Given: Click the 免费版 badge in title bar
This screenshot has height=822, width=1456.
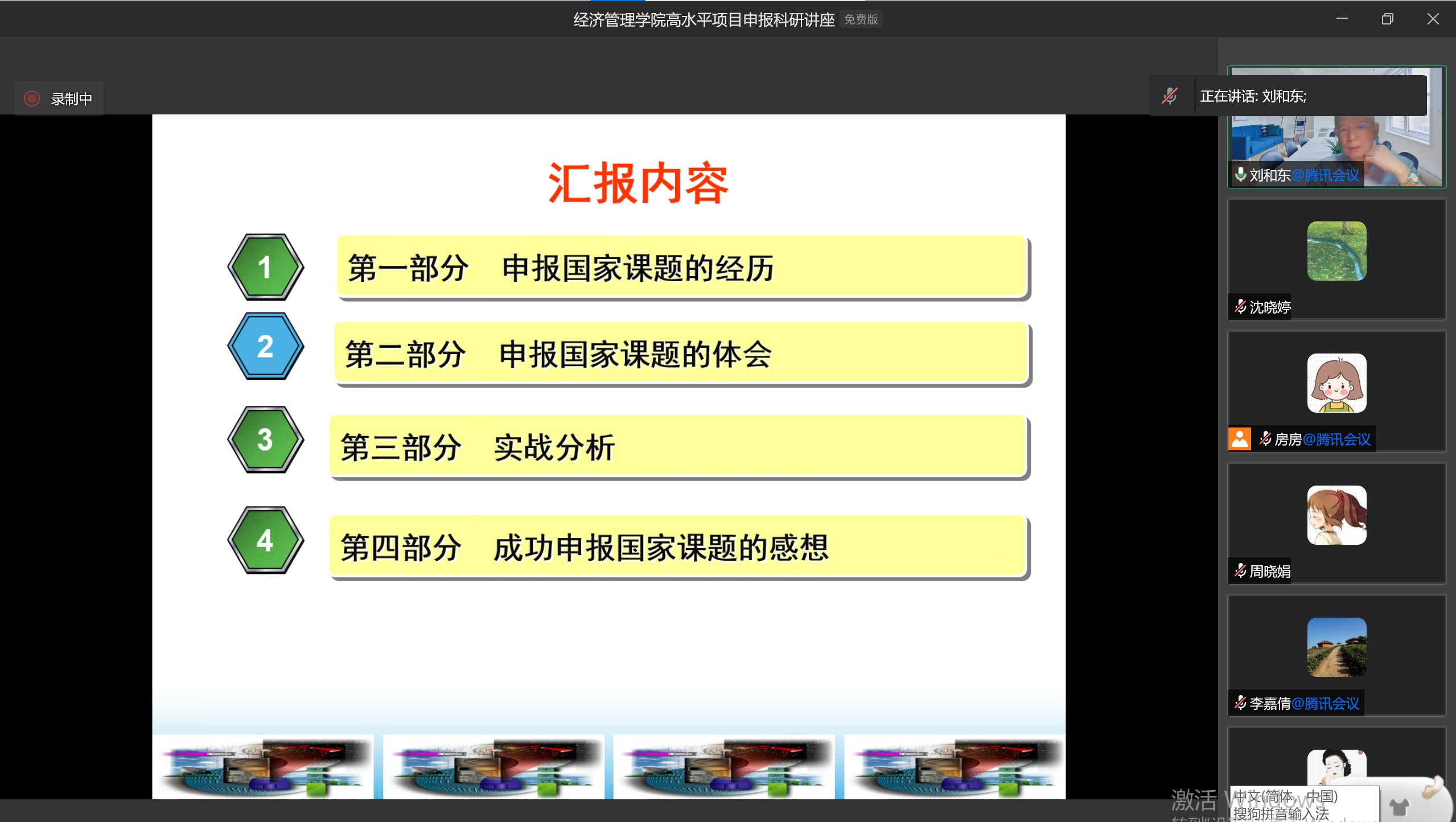Looking at the screenshot, I should (861, 19).
